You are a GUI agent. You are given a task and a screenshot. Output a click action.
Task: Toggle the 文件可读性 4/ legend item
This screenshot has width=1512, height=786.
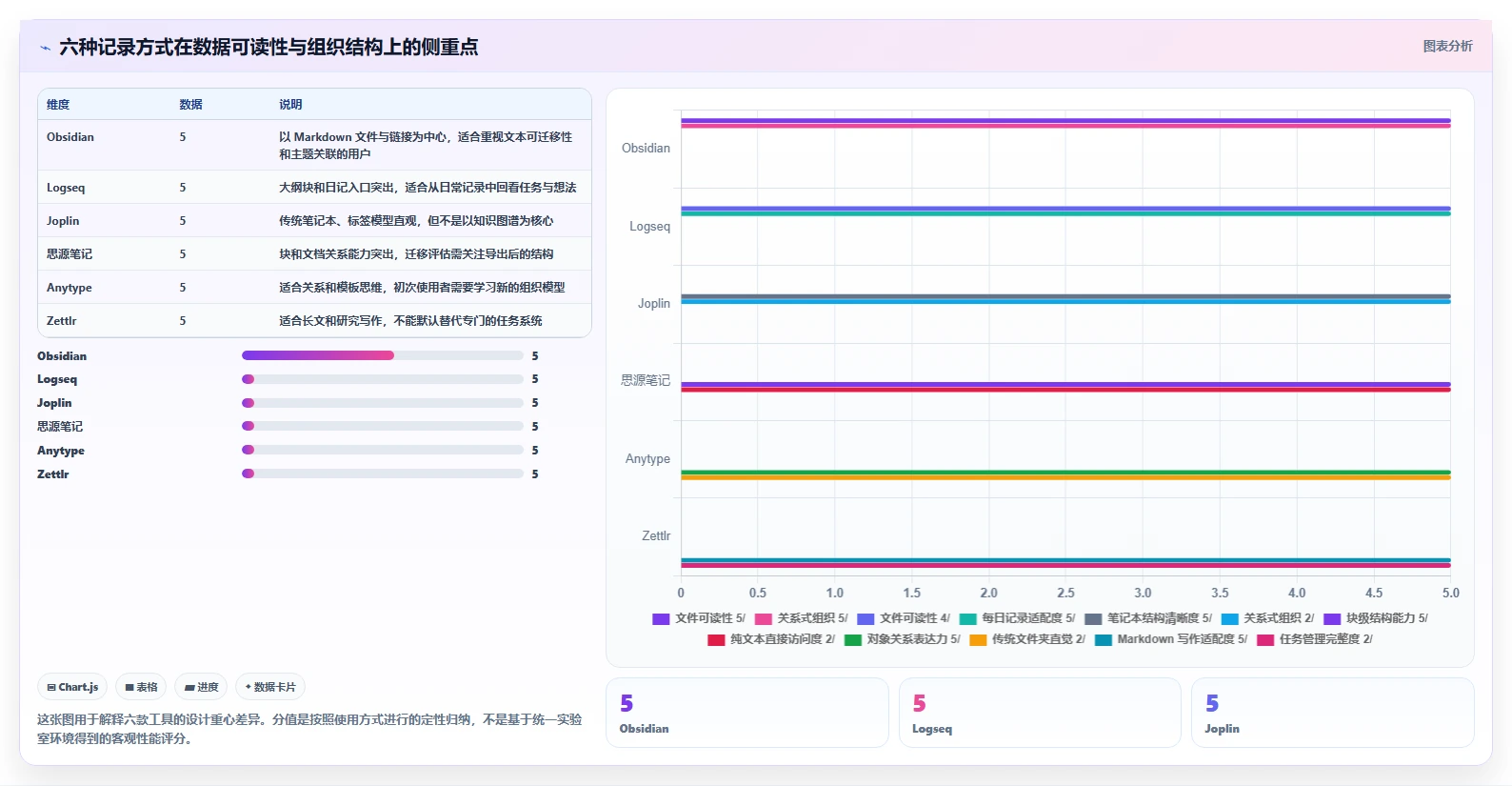[x=904, y=618]
